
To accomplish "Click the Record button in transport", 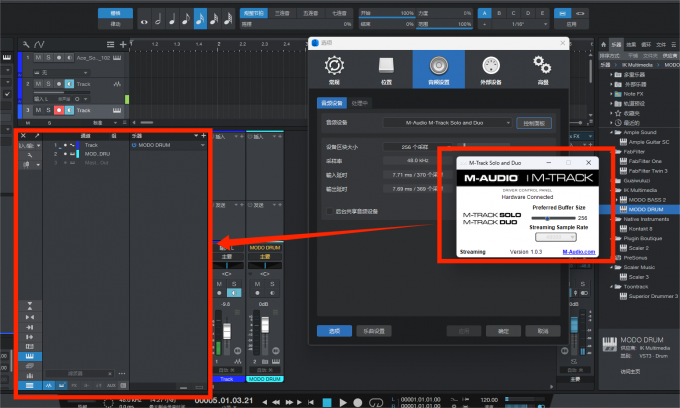I will coord(358,402).
